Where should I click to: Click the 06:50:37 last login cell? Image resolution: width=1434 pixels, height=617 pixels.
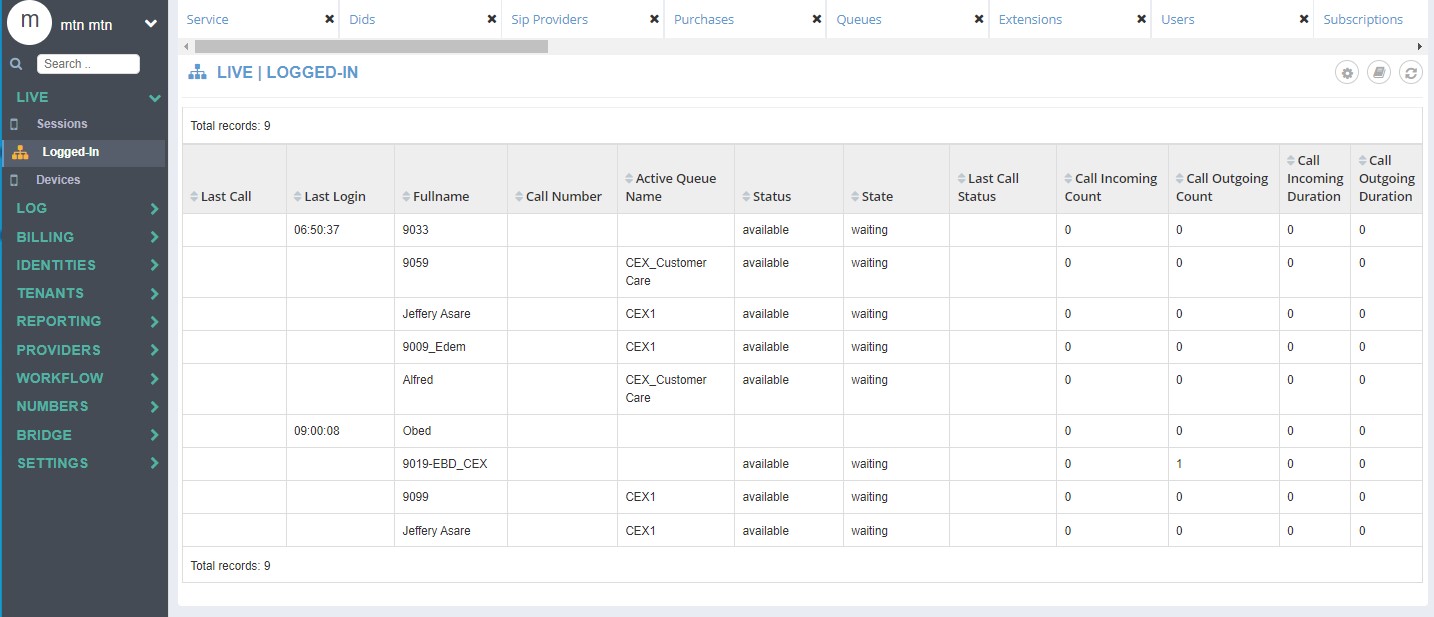(x=340, y=230)
